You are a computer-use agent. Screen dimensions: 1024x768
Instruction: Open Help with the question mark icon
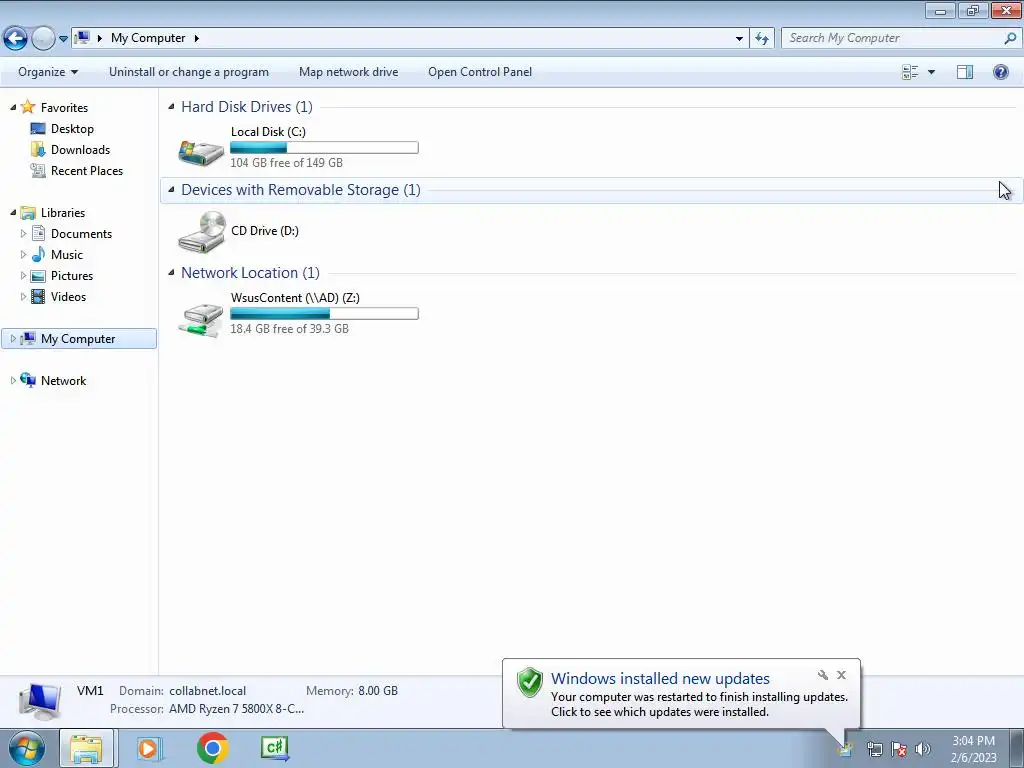coord(1000,72)
